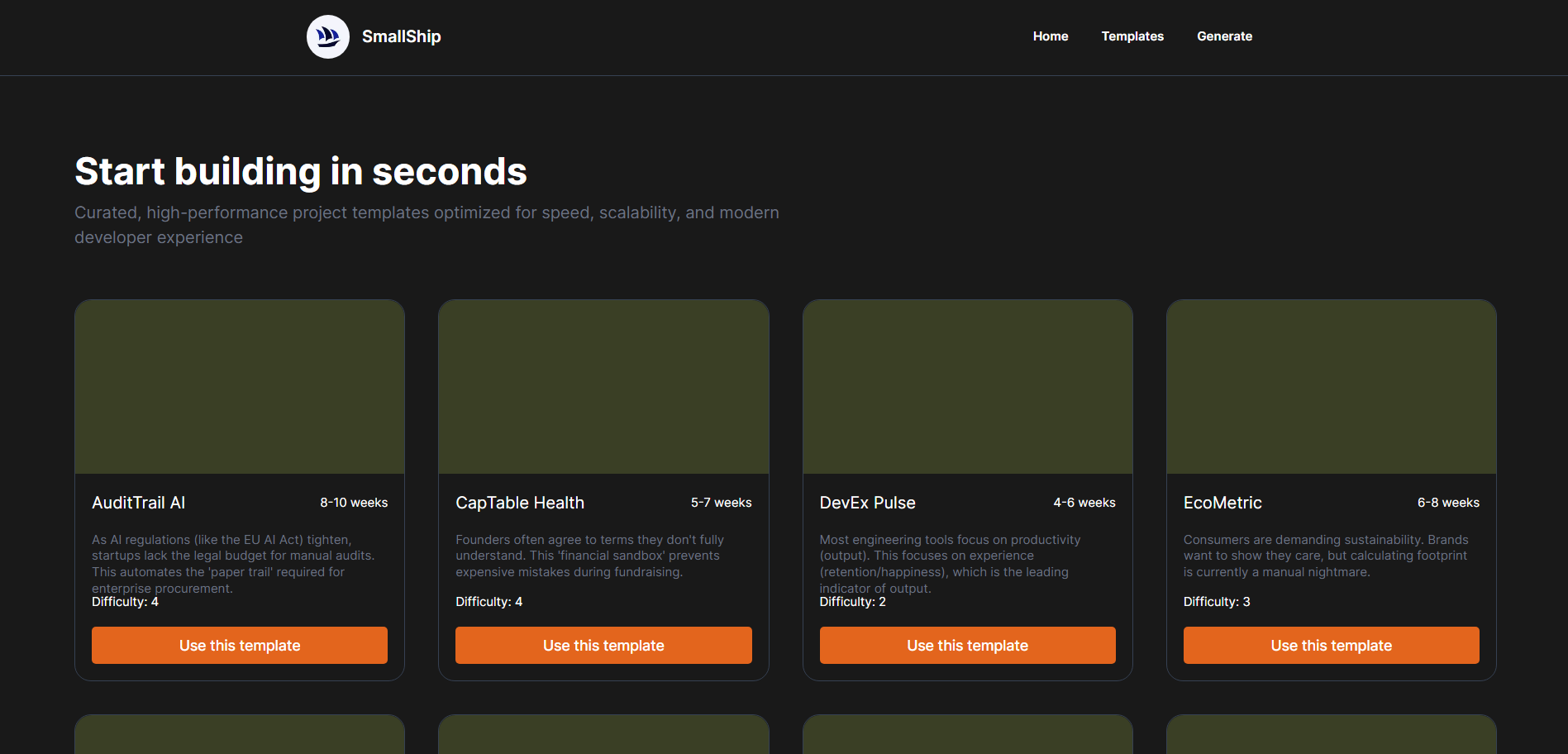Viewport: 1568px width, 754px height.
Task: Click the EcoMetric card thumbnail
Action: click(1331, 386)
